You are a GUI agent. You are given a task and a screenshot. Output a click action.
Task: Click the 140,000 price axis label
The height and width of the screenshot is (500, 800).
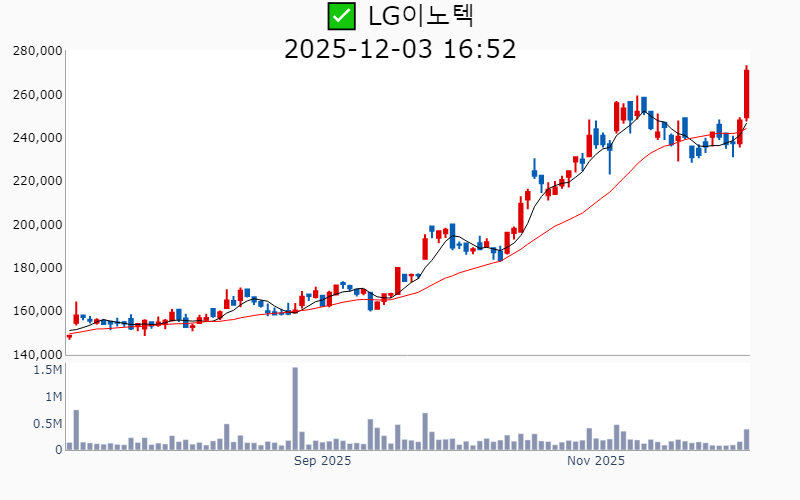[x=37, y=355]
